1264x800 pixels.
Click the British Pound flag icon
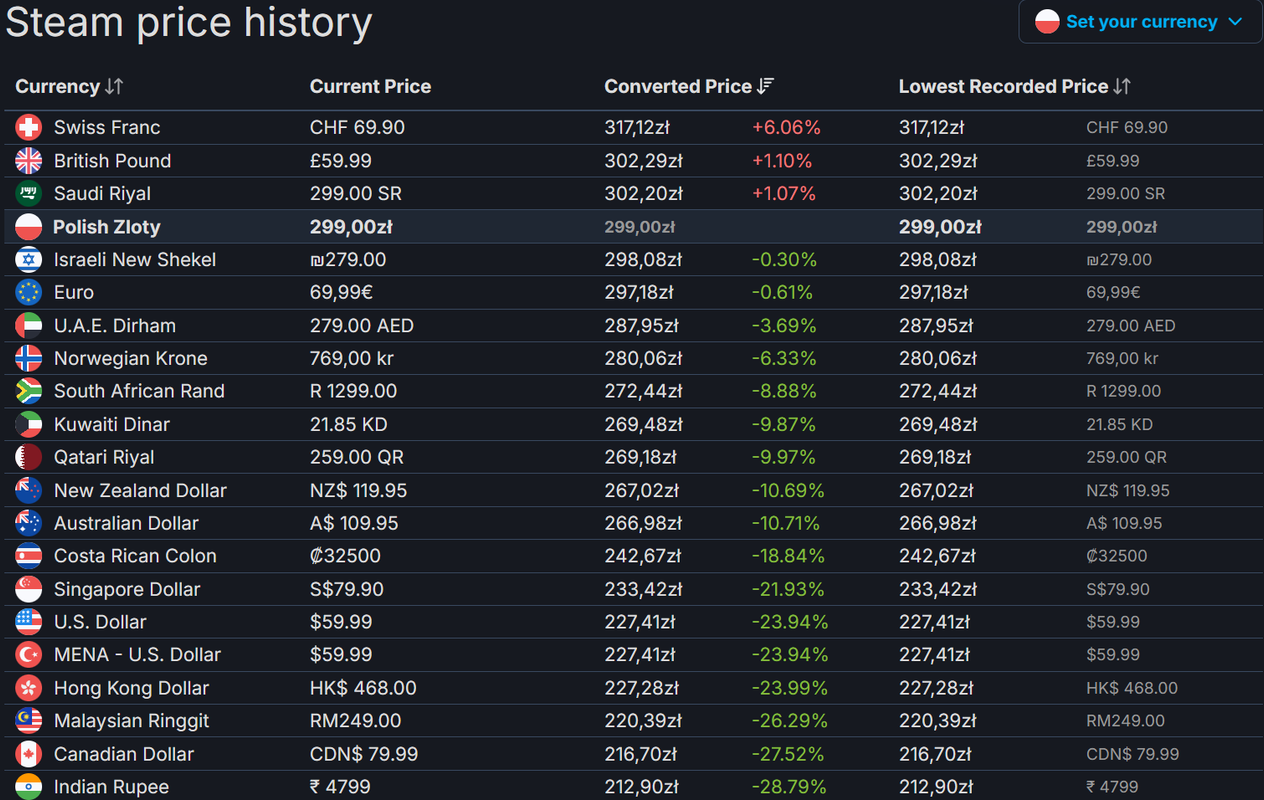pos(29,160)
